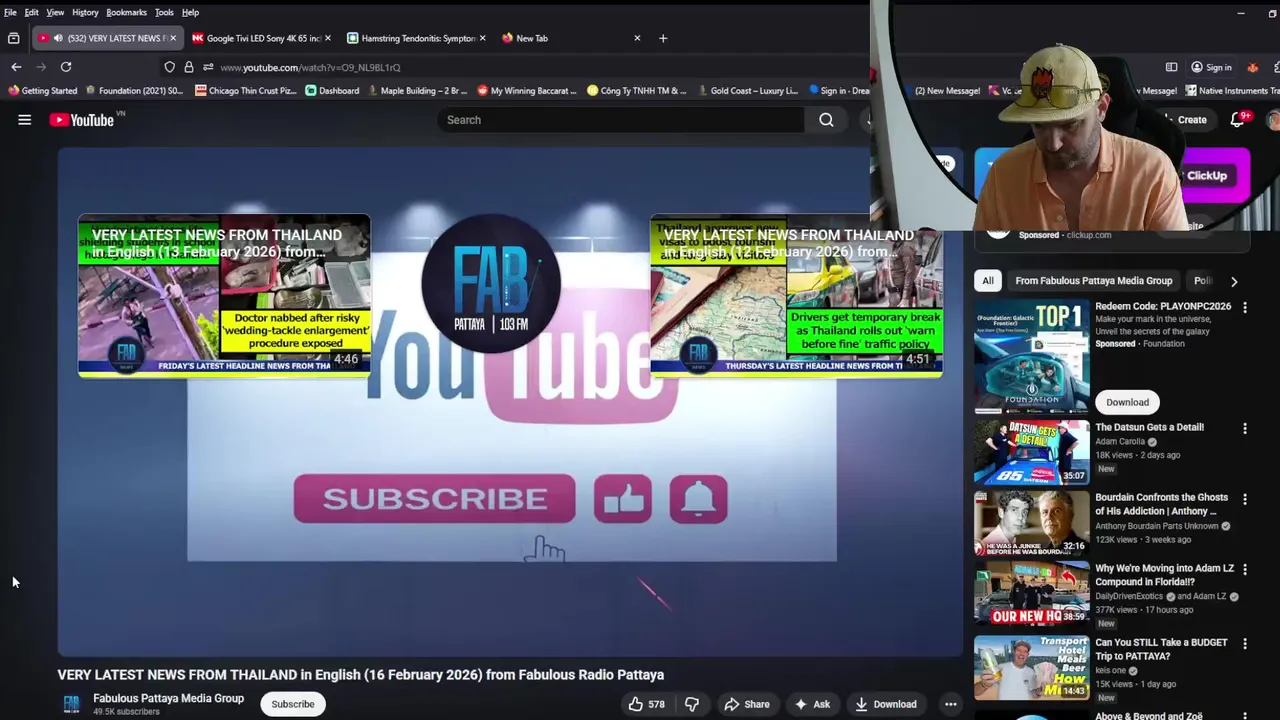1280x720 pixels.
Task: Open options for Bourdain Confronts the Ghosts video
Action: [1244, 498]
